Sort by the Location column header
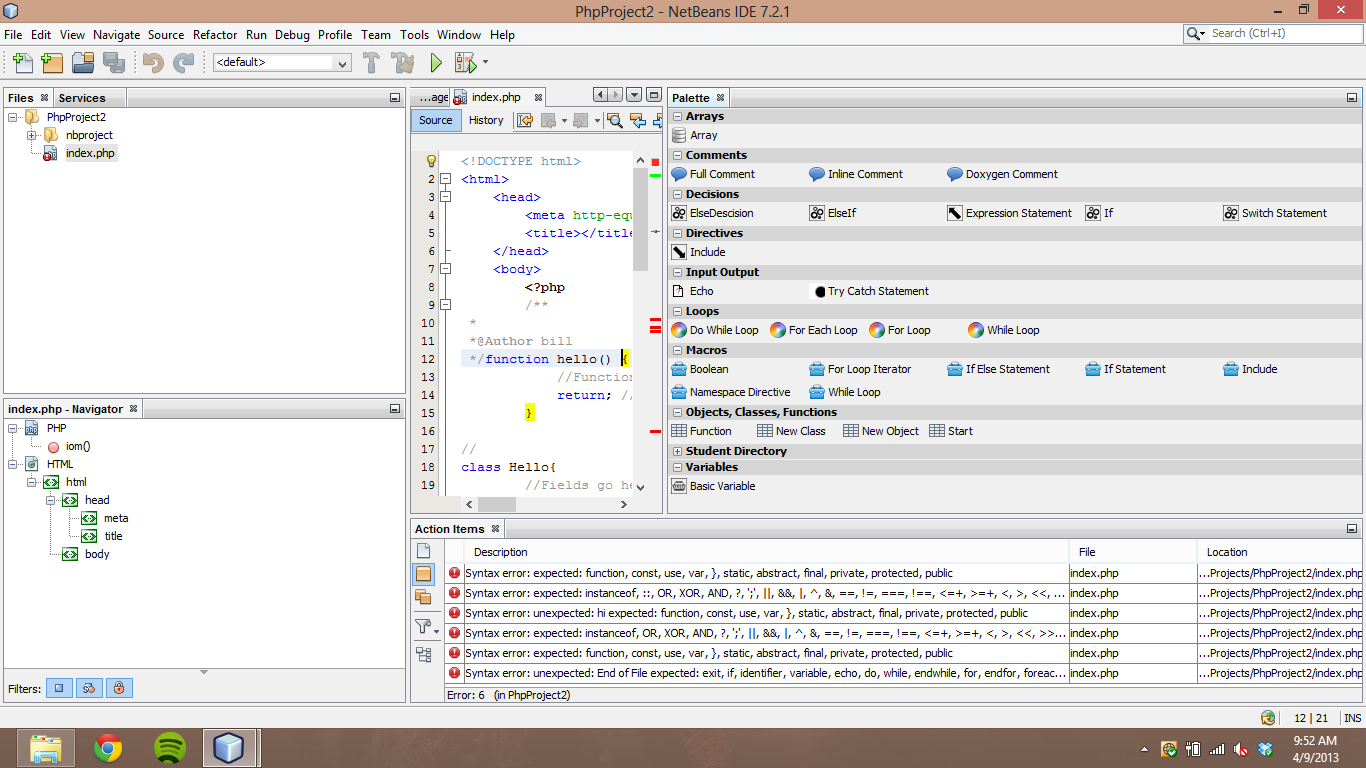 point(1279,552)
